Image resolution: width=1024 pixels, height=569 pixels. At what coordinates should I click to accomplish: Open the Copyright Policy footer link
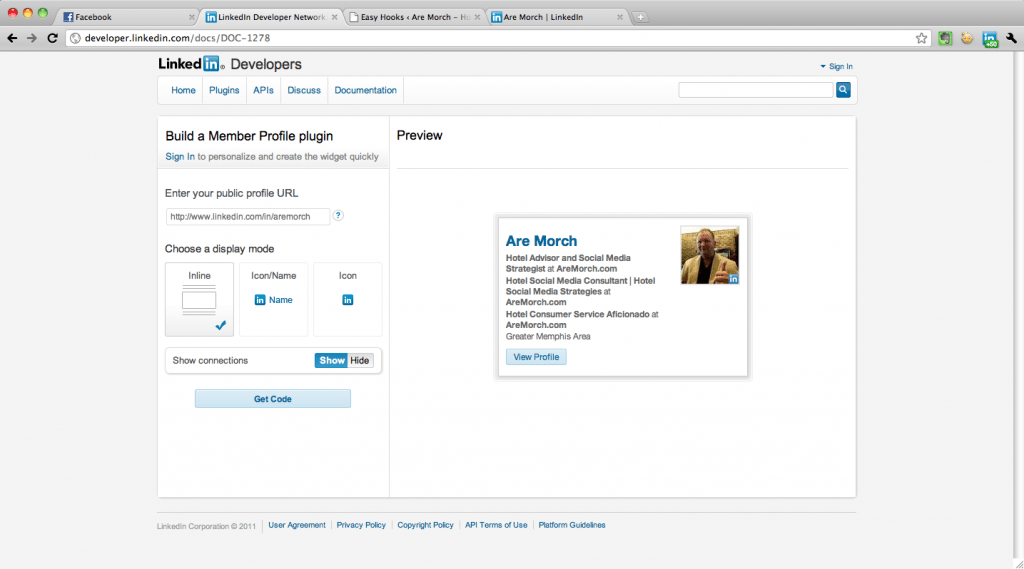(425, 525)
